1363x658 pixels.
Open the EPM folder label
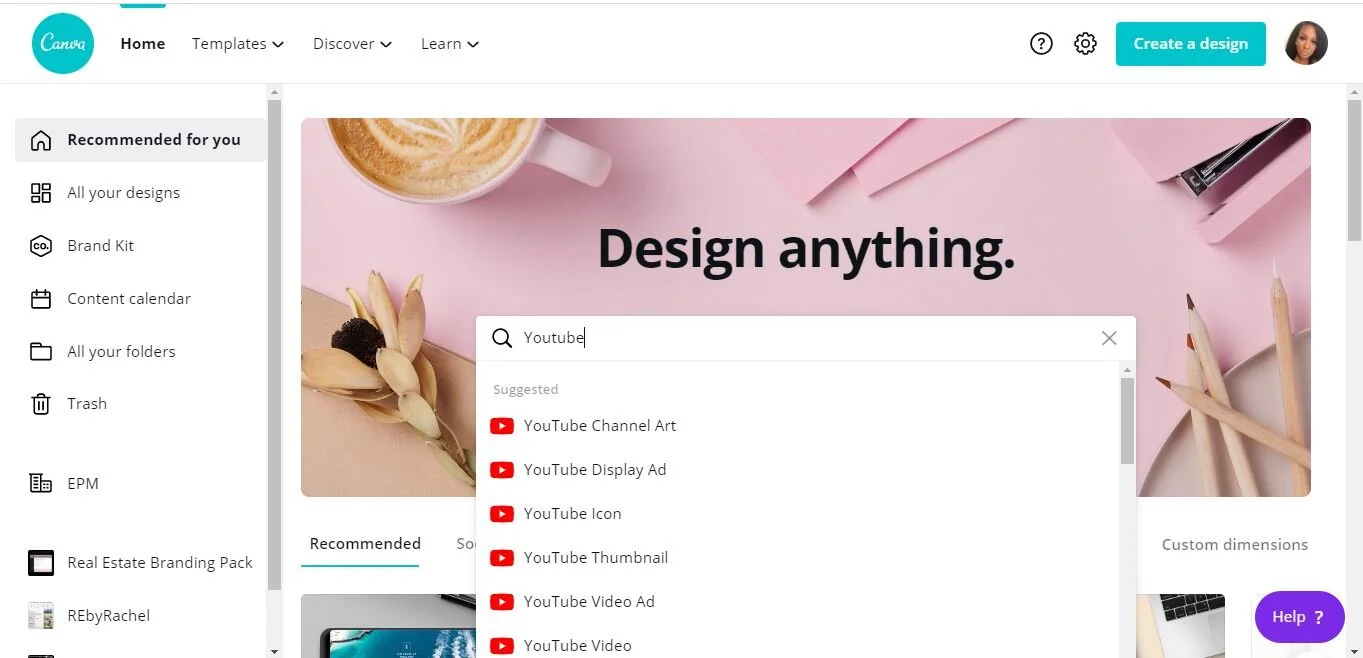[x=83, y=484]
